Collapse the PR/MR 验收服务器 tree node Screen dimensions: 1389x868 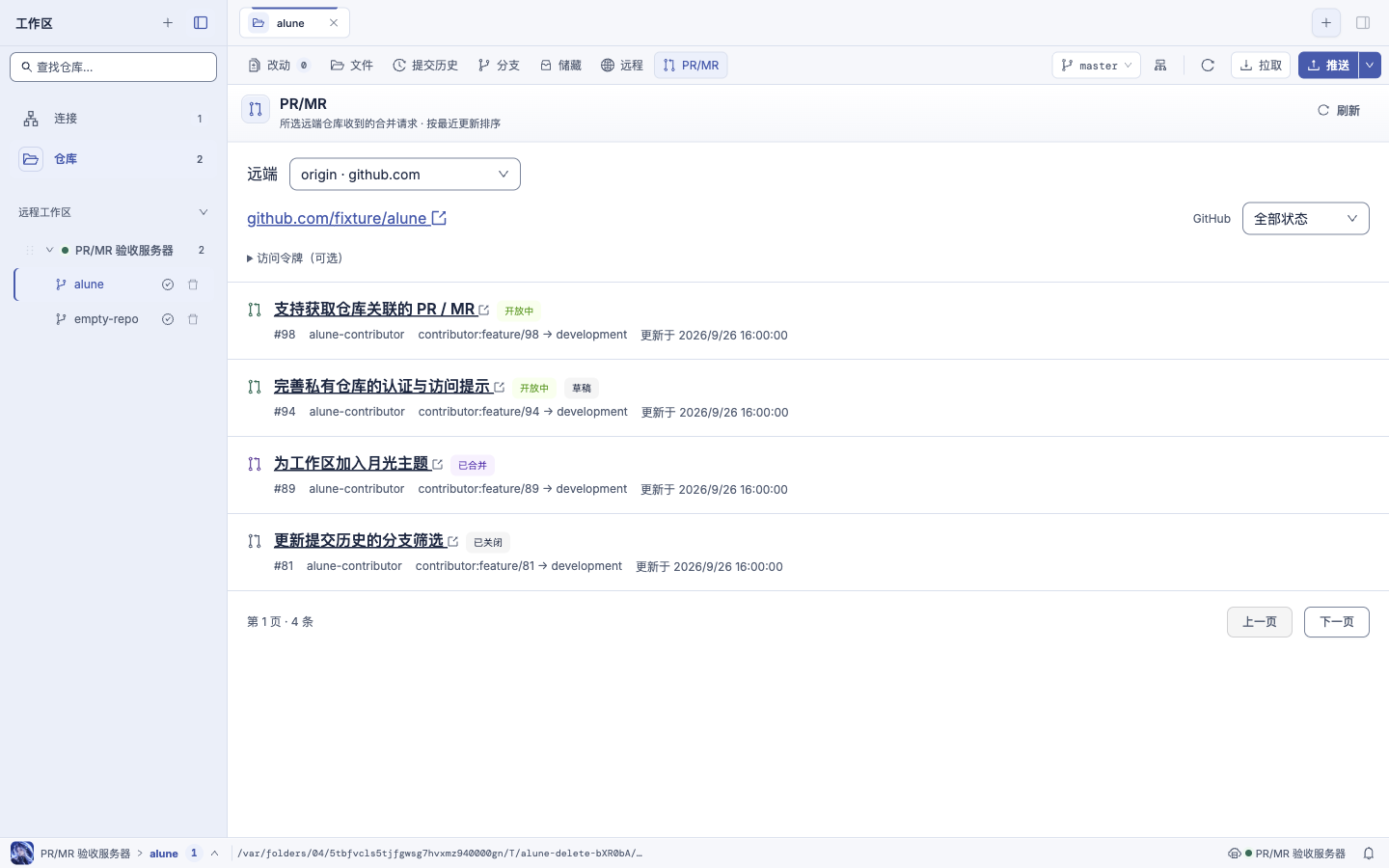[49, 250]
